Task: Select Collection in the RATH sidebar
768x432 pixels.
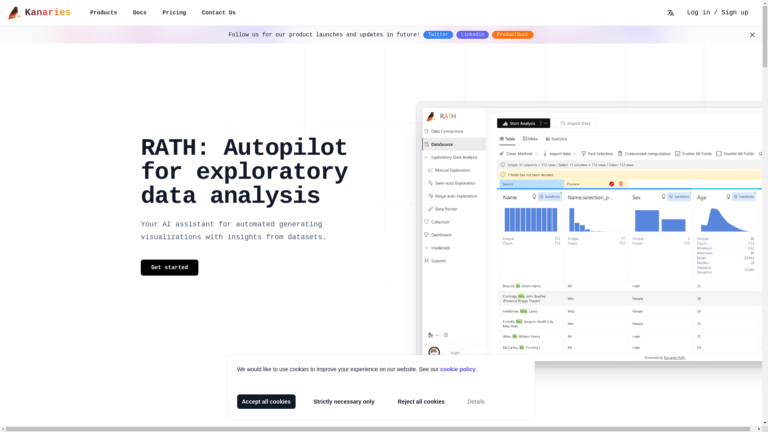Action: coord(440,222)
